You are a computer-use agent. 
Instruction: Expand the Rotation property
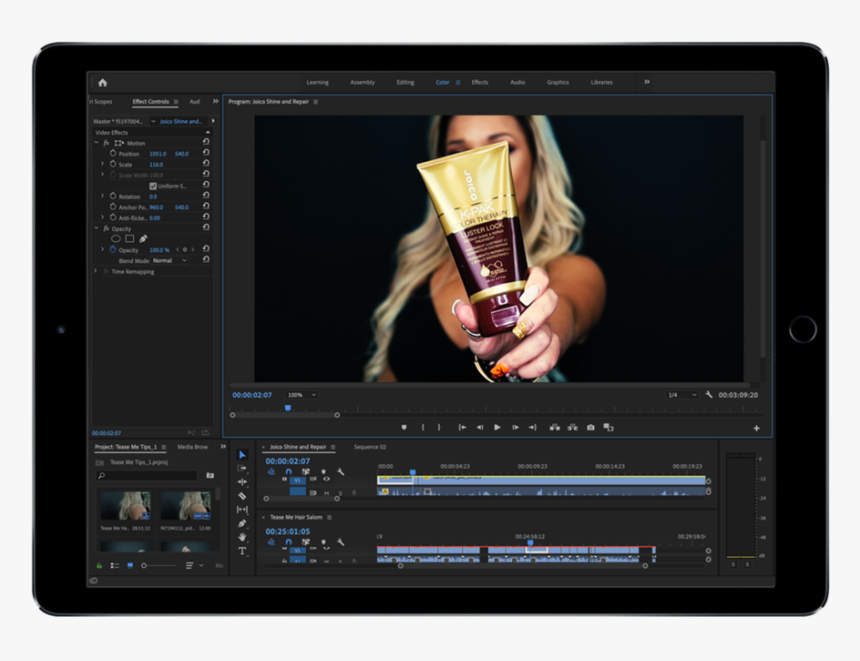click(103, 196)
